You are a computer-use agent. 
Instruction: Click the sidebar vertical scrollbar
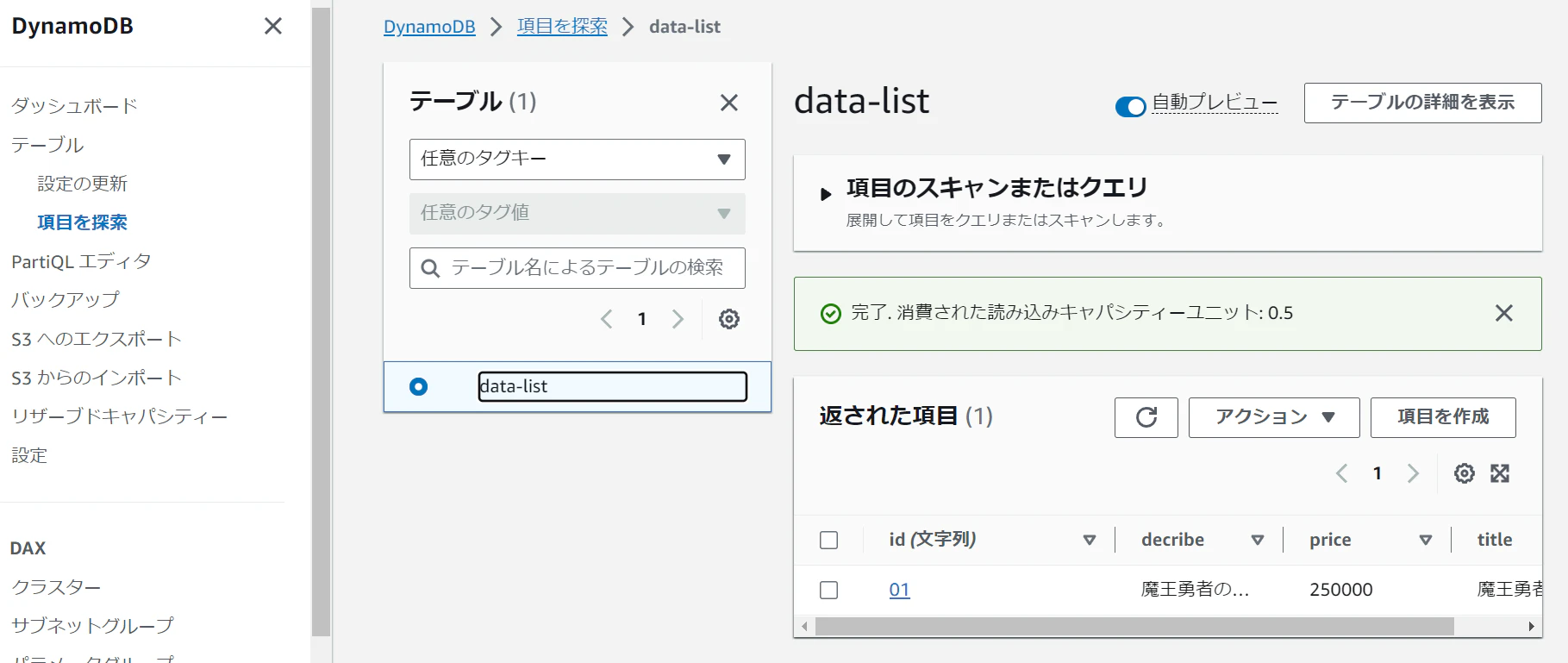[x=321, y=321]
